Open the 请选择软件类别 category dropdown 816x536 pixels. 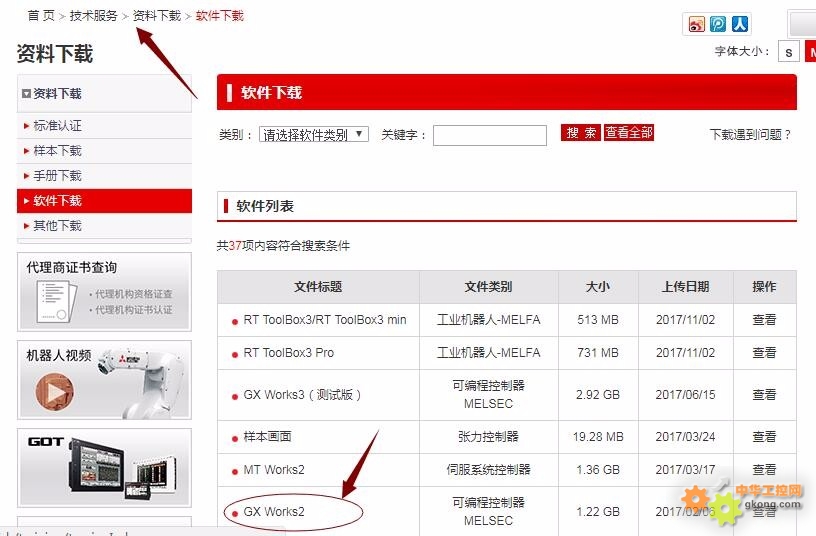[314, 135]
